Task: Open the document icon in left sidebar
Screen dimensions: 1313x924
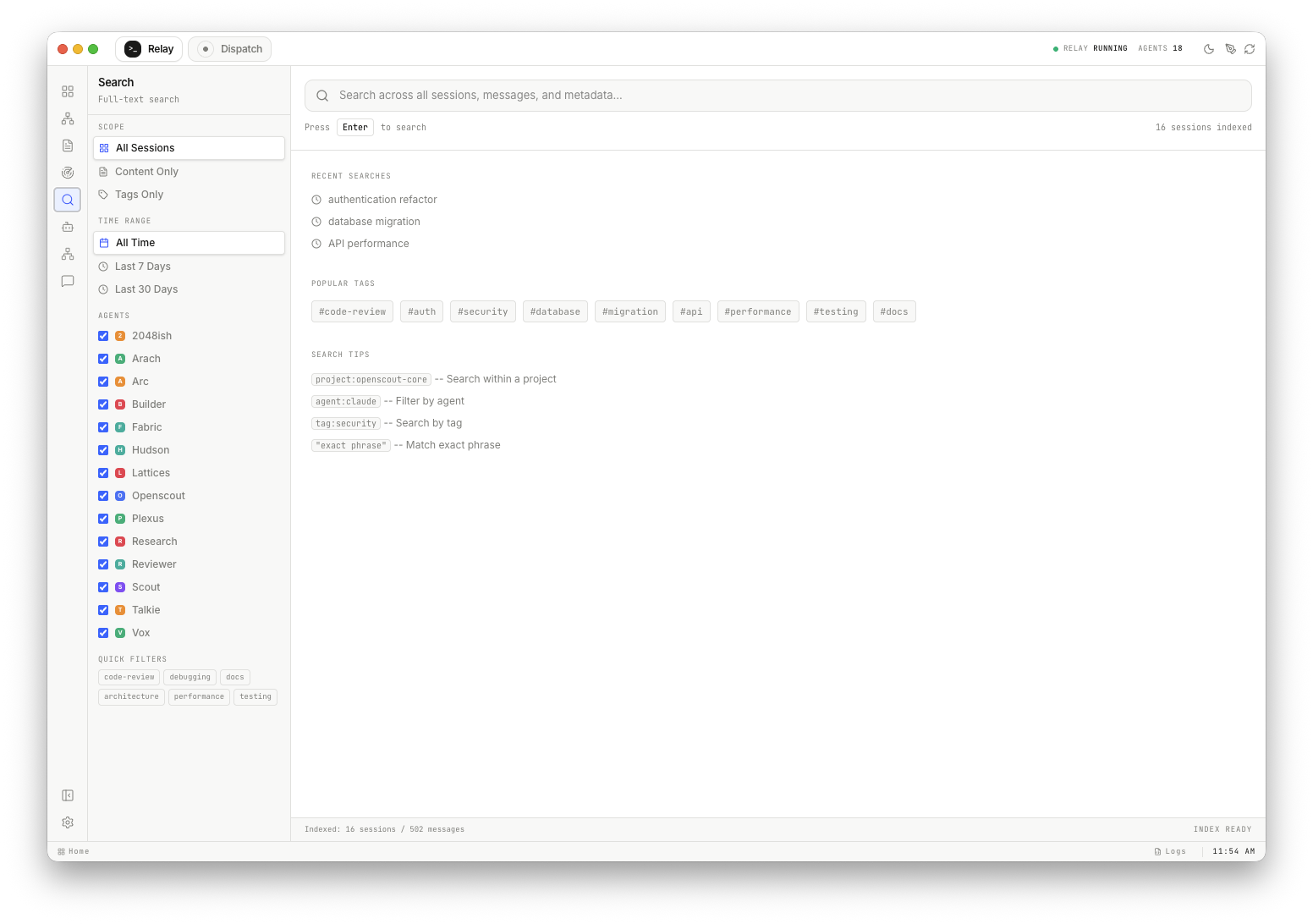Action: [68, 146]
